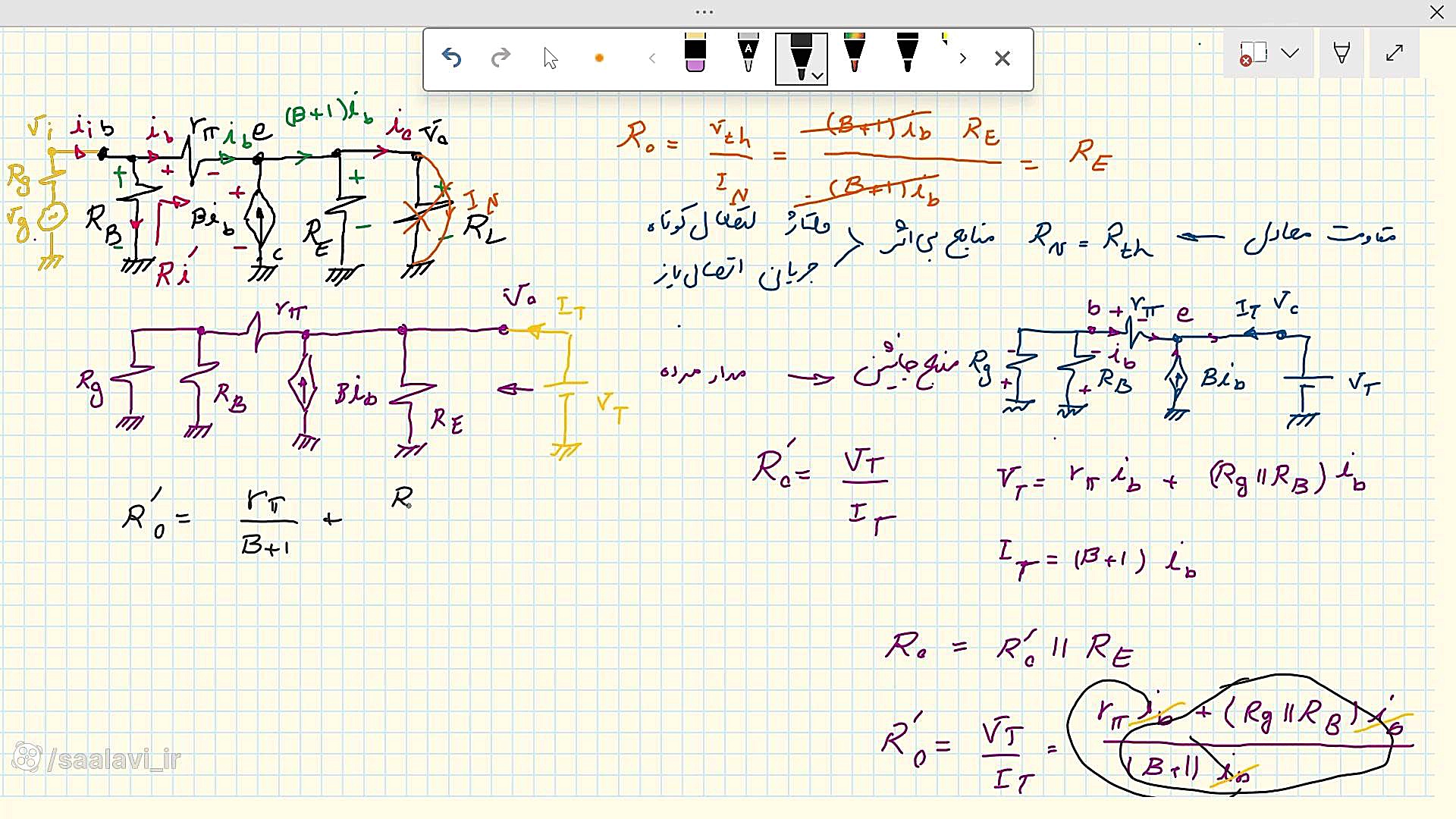Click the orange laser pointer dot
The width and height of the screenshot is (1456, 819).
point(600,58)
